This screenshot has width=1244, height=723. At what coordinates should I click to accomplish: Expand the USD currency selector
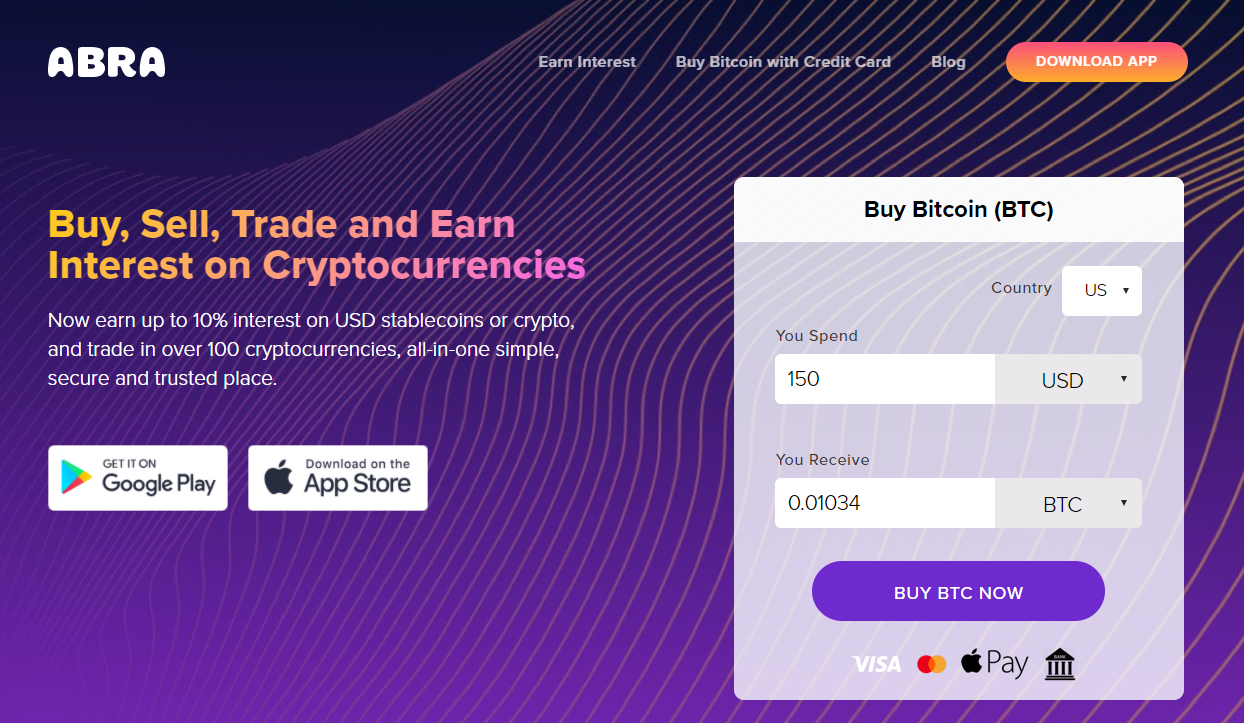coord(1068,379)
